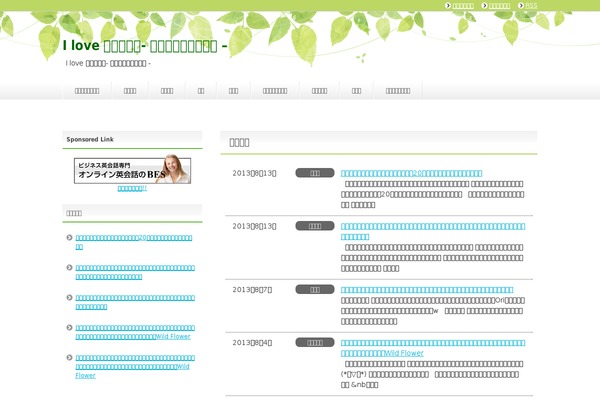Click category badge beside post title containing "20"
The image size is (600, 400).
[315, 173]
